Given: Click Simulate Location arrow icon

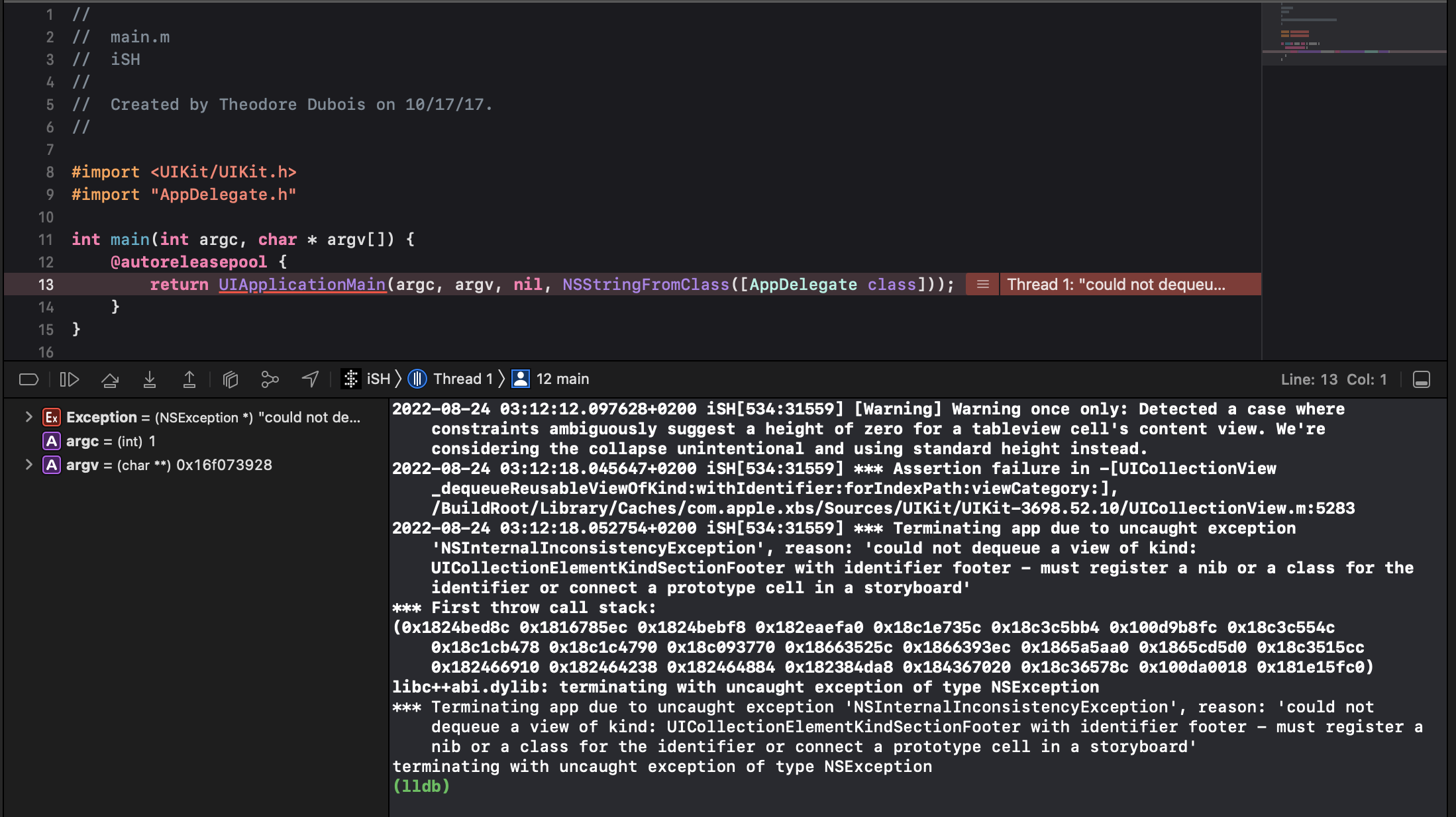Looking at the screenshot, I should (x=310, y=379).
